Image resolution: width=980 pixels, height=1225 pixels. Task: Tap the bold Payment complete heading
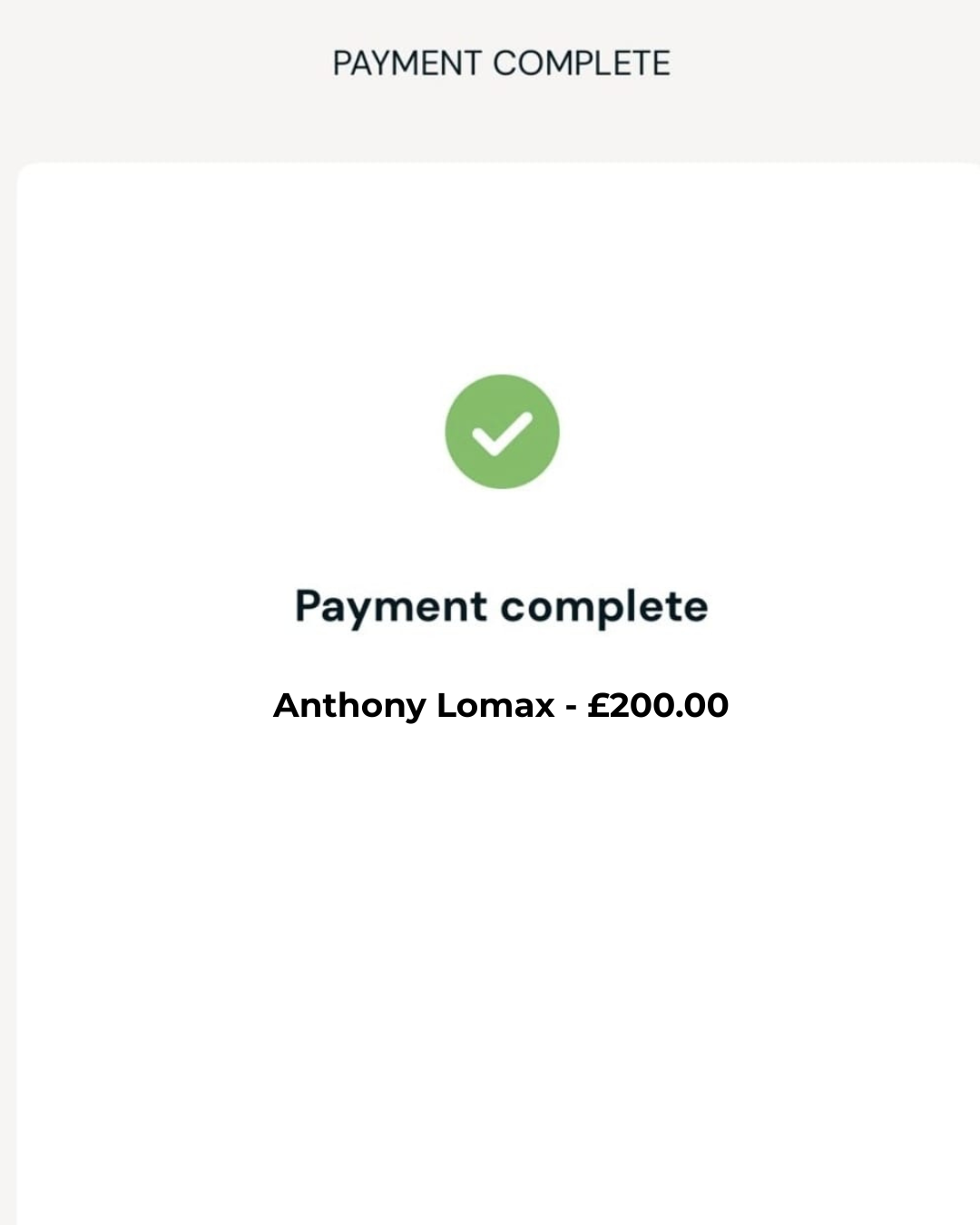pyautogui.click(x=501, y=606)
